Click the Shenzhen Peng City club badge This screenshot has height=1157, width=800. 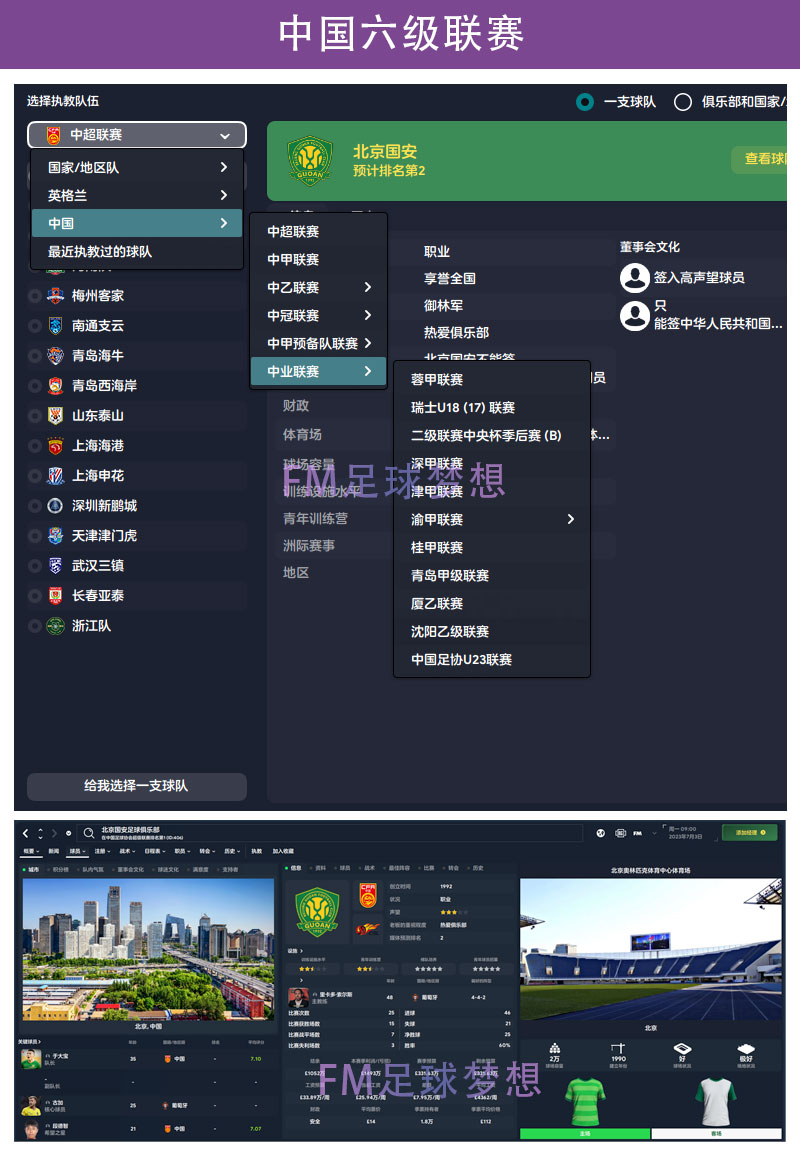(x=55, y=505)
